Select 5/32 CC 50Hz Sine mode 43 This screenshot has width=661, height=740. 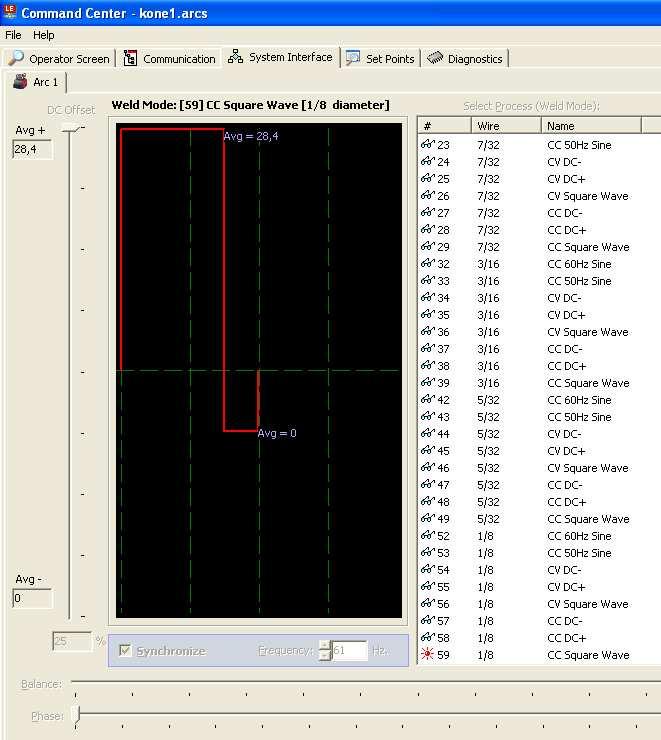539,417
